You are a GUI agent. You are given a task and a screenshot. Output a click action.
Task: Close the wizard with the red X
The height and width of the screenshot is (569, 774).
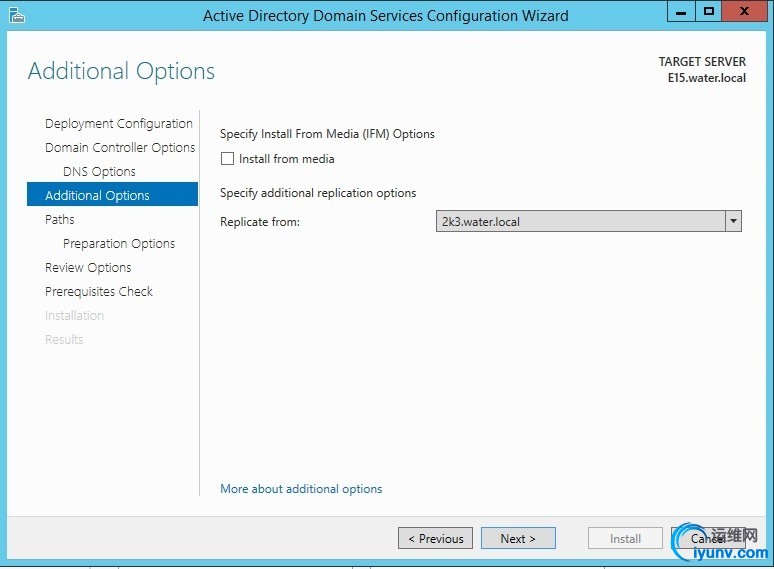(x=743, y=11)
